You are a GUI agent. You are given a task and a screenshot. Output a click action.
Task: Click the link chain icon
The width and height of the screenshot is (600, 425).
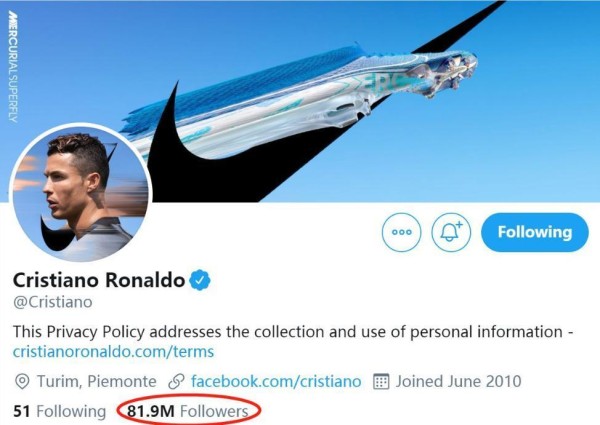click(176, 382)
